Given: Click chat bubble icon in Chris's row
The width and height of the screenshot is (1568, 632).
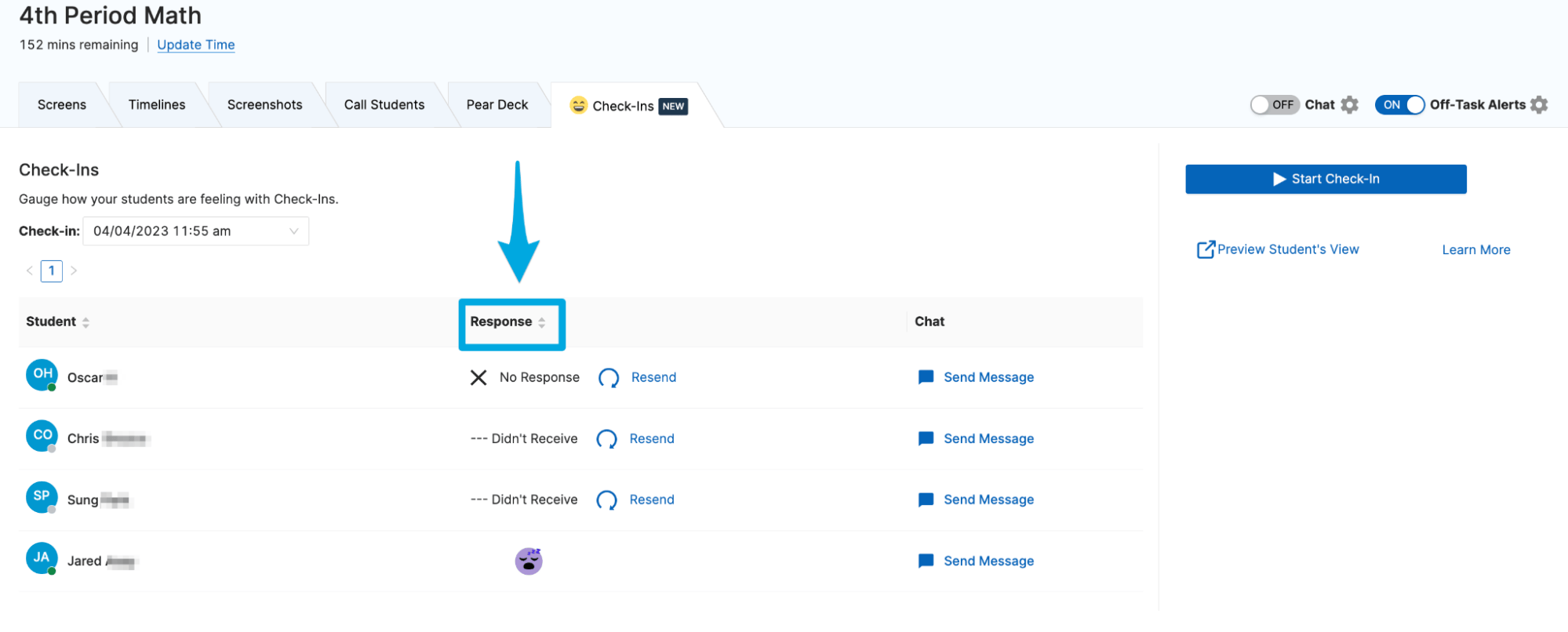Looking at the screenshot, I should [926, 438].
